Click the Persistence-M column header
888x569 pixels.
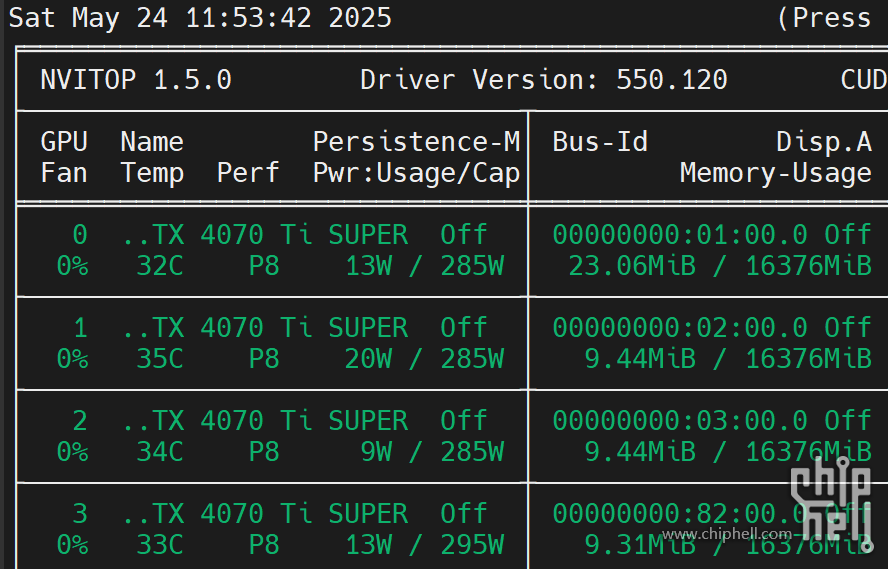point(416,142)
